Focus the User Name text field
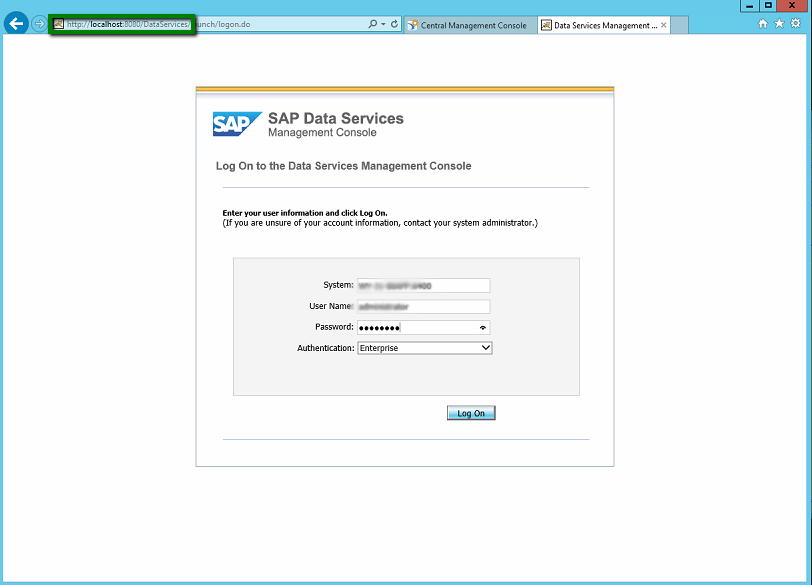The width and height of the screenshot is (812, 585). [x=423, y=306]
